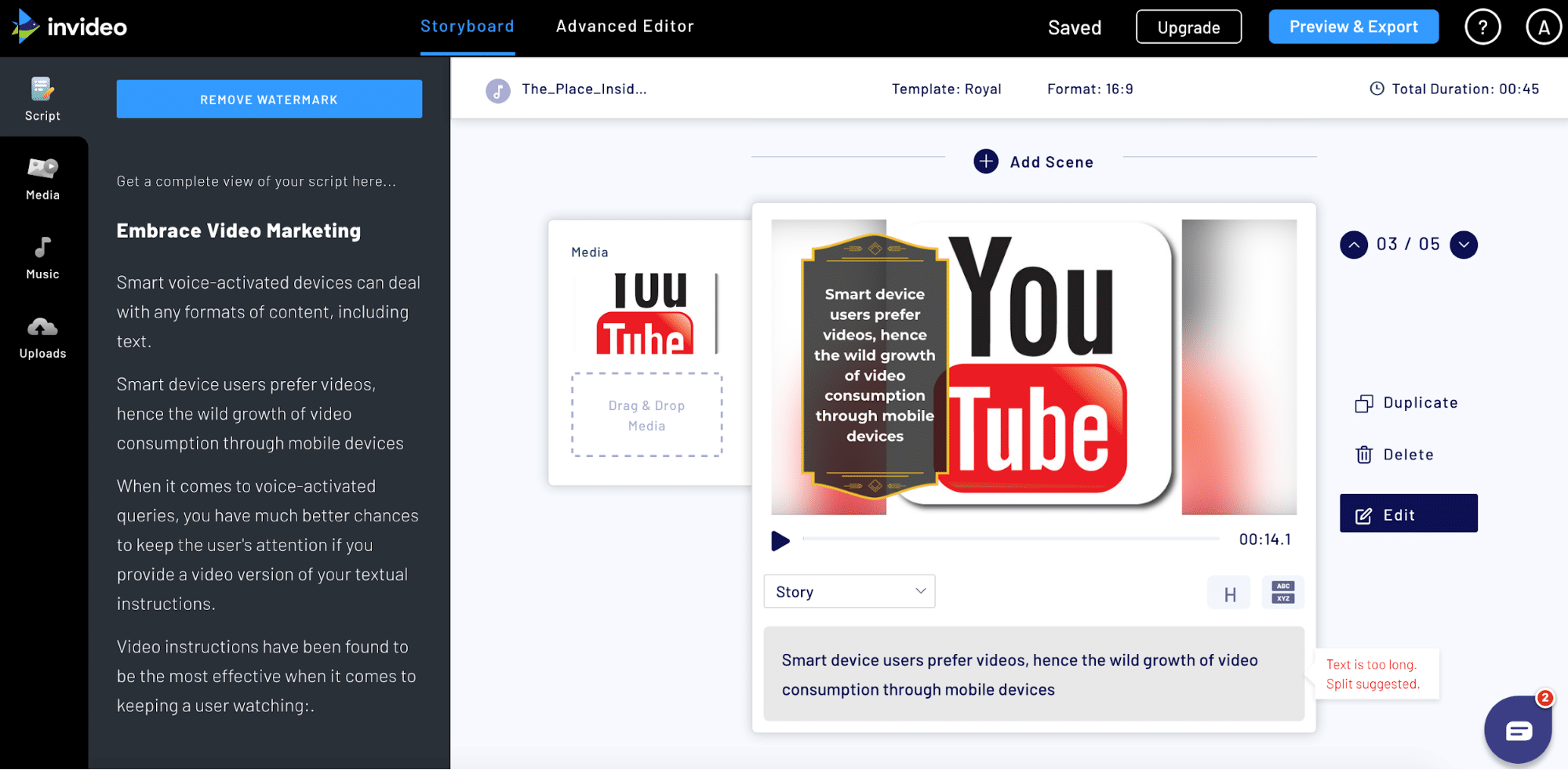1568x770 pixels.
Task: Click the Edit button
Action: pyautogui.click(x=1408, y=514)
